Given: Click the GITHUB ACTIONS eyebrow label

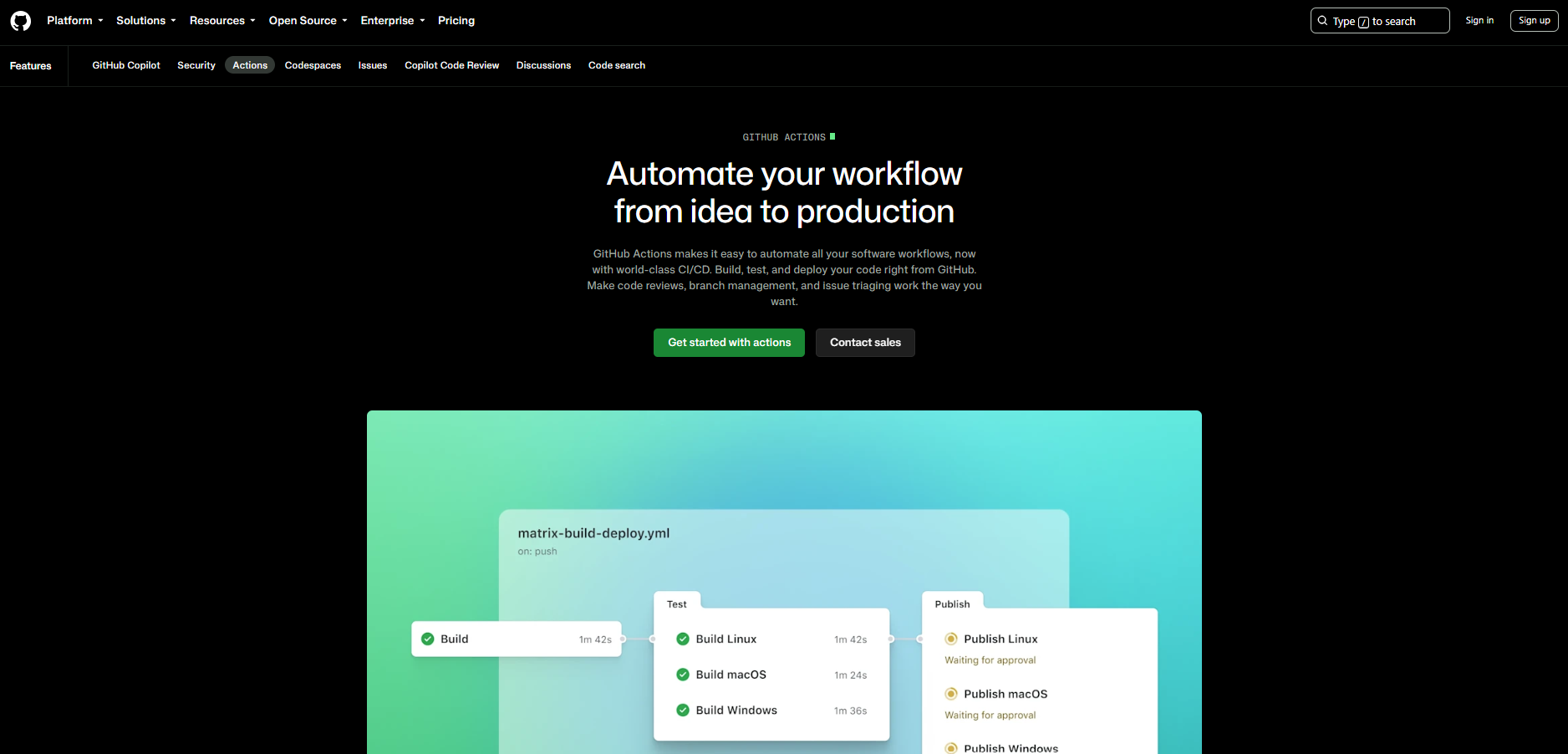Looking at the screenshot, I should pyautogui.click(x=784, y=137).
